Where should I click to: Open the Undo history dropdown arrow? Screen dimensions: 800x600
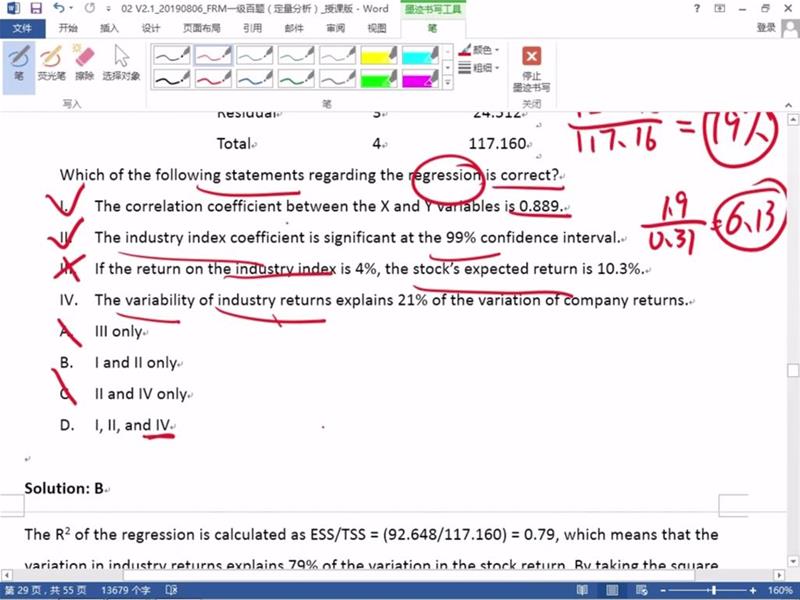pos(70,8)
